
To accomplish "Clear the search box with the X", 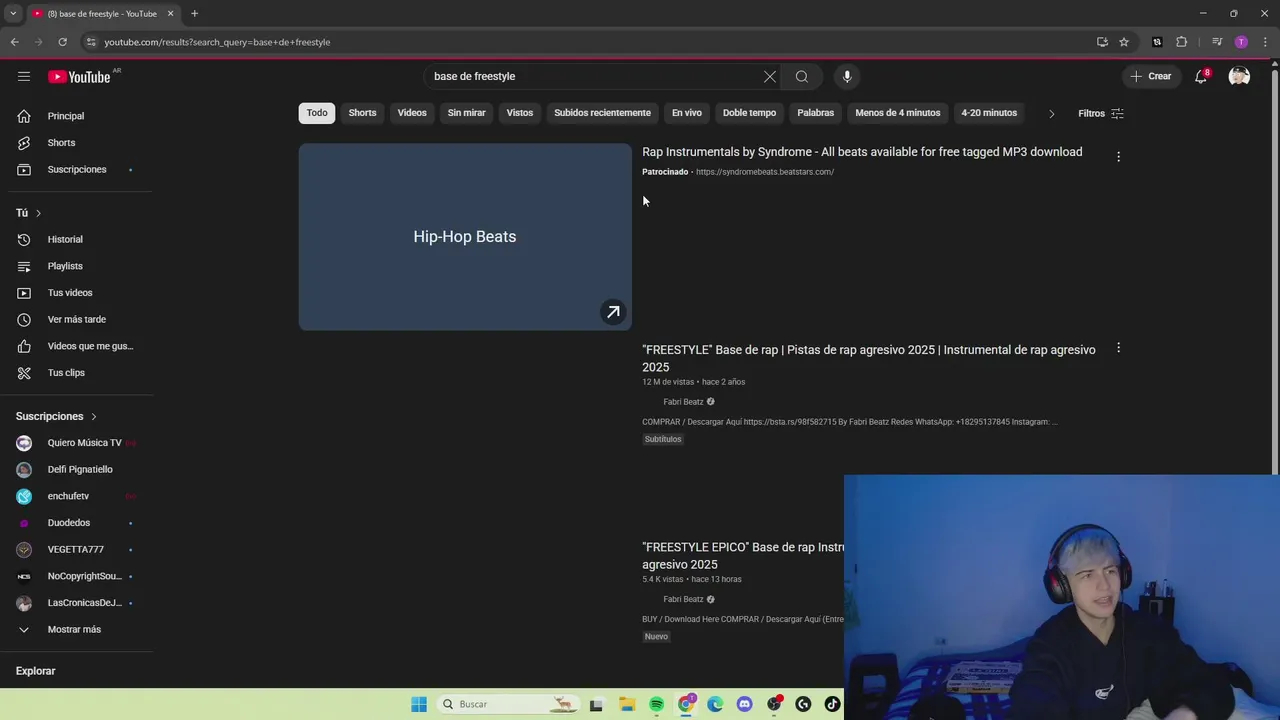I will tap(770, 76).
